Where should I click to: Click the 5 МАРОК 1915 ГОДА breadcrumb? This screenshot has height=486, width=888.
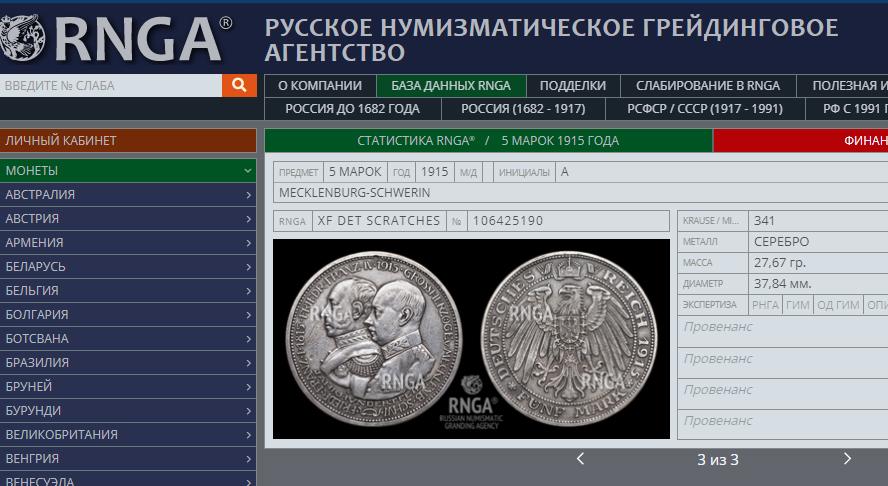pyautogui.click(x=560, y=140)
